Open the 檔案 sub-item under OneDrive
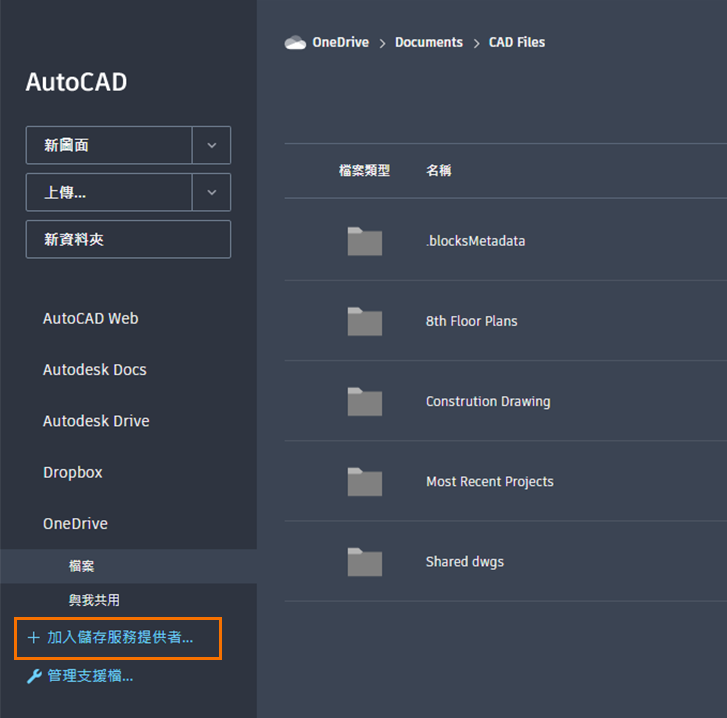Screen dimensions: 727x718 pos(128,566)
